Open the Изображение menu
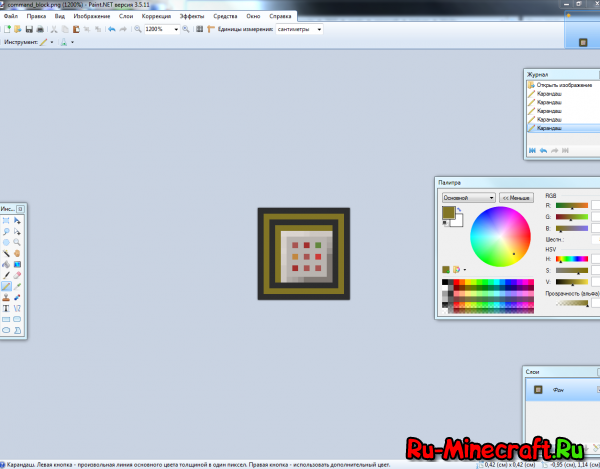This screenshot has height=469, width=600. (x=92, y=16)
